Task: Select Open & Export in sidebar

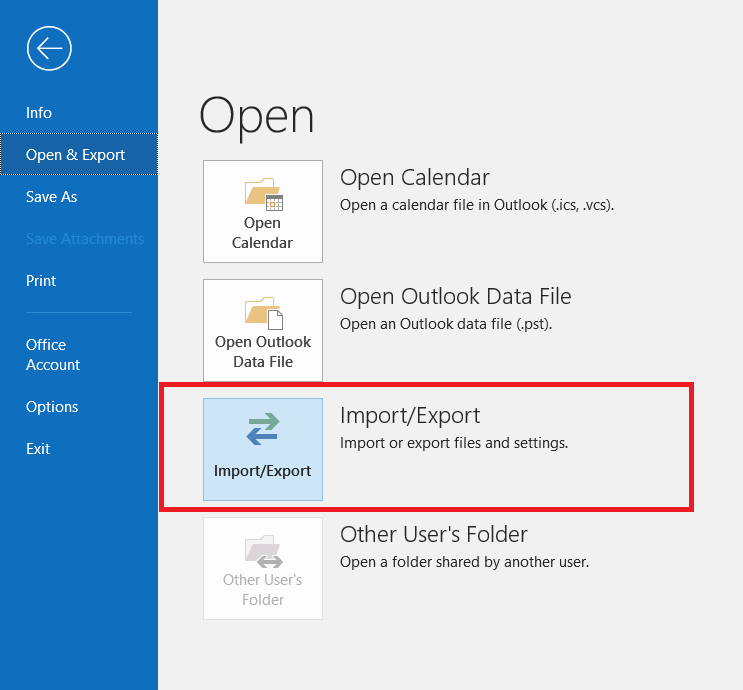Action: point(79,154)
